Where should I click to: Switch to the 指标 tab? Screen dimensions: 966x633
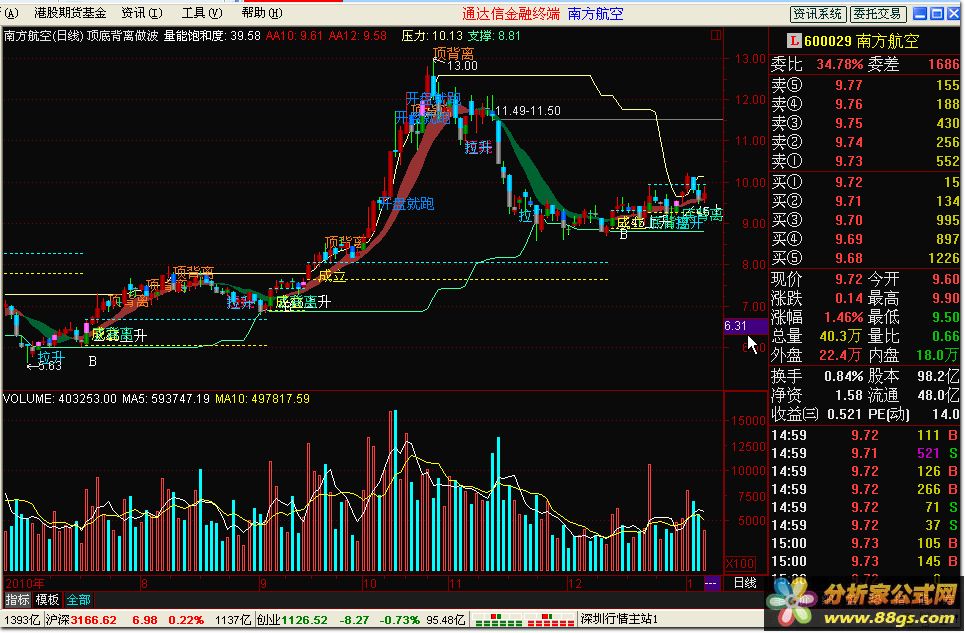point(17,600)
